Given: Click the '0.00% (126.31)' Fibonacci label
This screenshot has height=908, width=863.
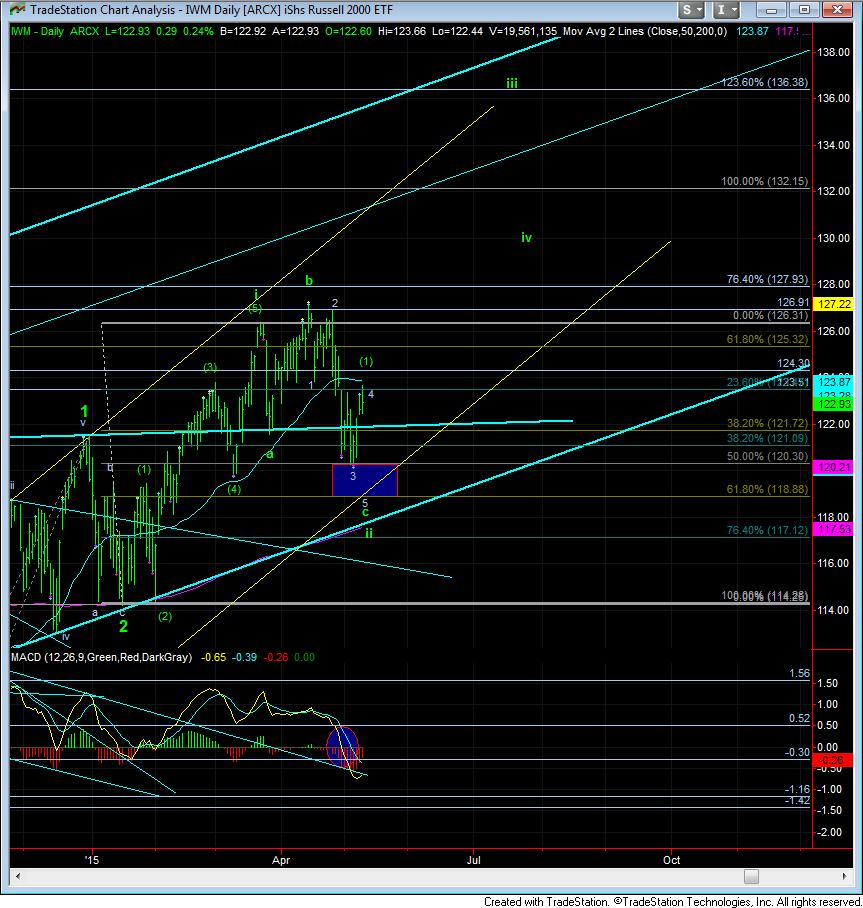Looking at the screenshot, I should pyautogui.click(x=770, y=316).
